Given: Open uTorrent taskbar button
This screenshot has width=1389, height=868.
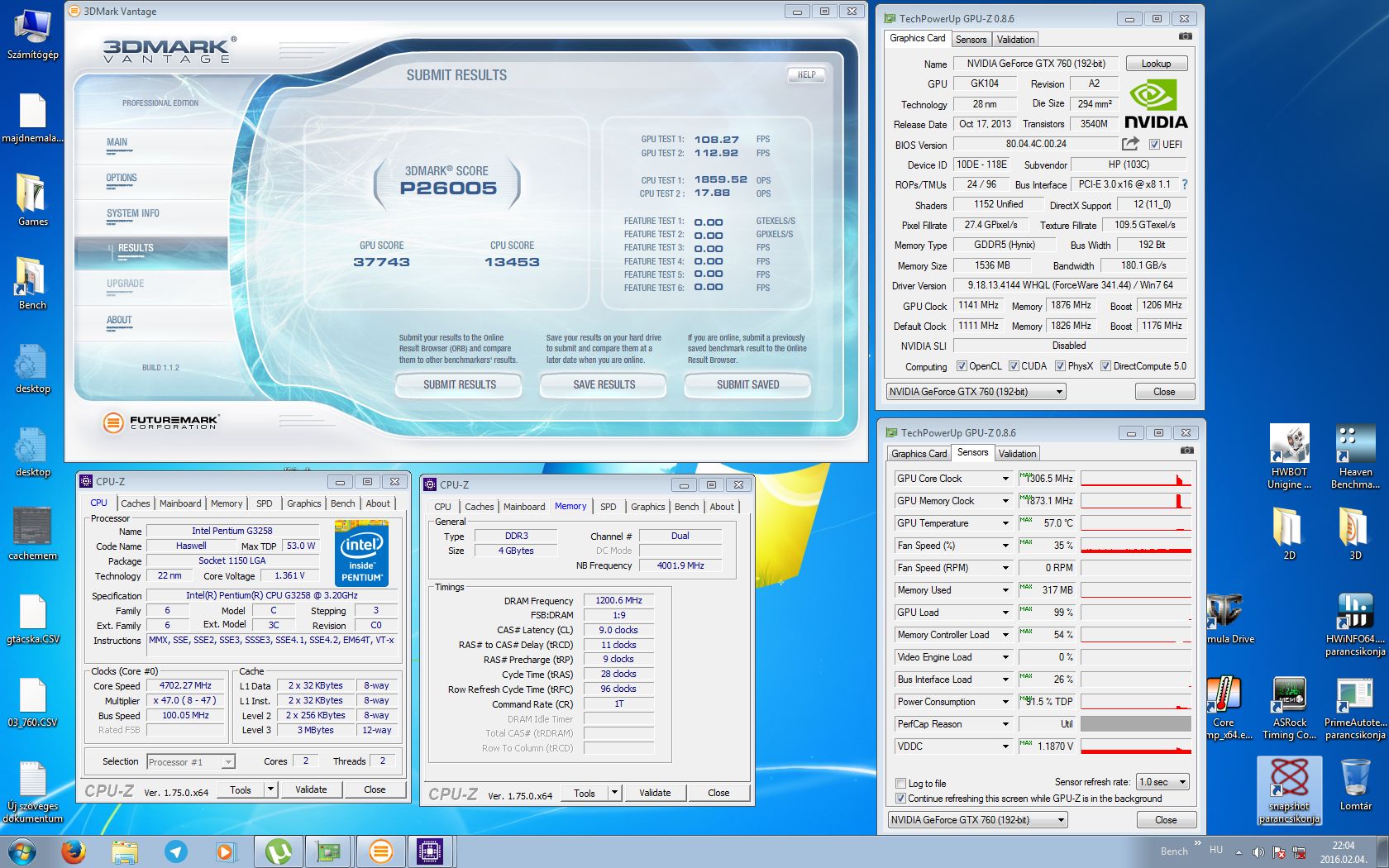Looking at the screenshot, I should 279,851.
